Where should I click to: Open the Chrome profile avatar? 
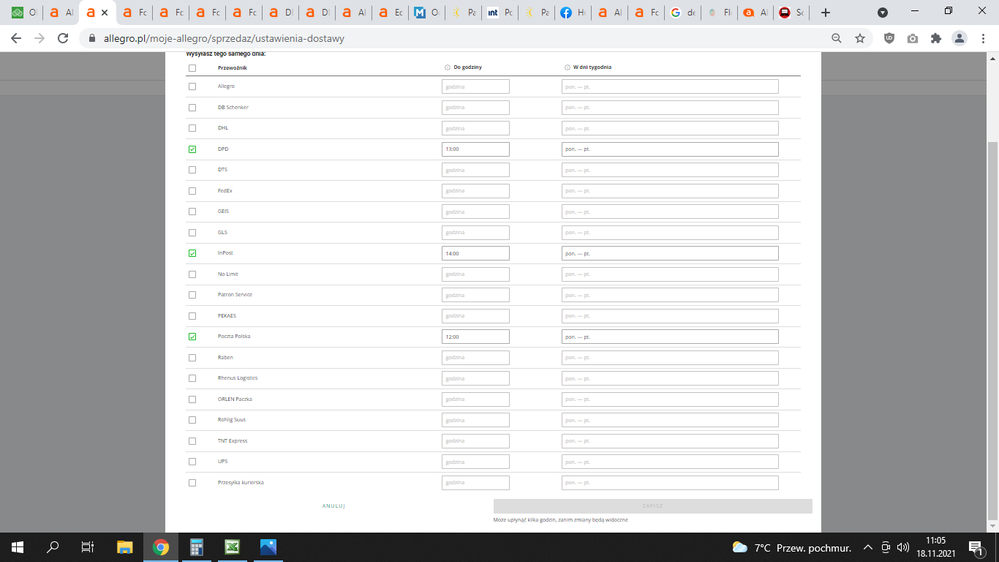959,38
